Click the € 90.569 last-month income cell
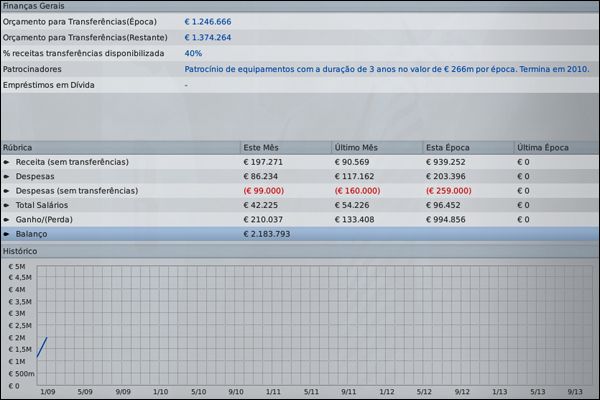The height and width of the screenshot is (400, 600). pyautogui.click(x=352, y=162)
